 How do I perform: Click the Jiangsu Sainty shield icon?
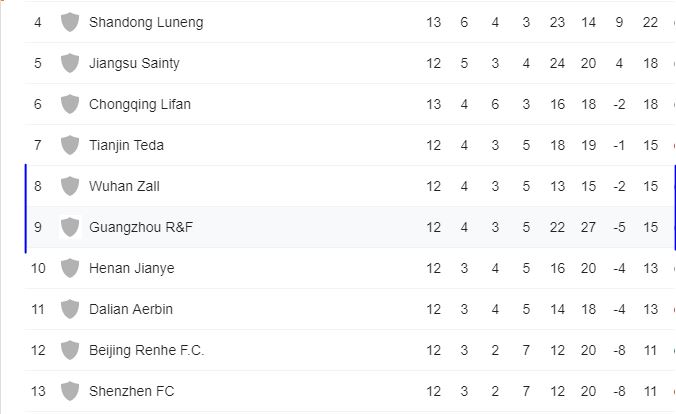tap(69, 63)
